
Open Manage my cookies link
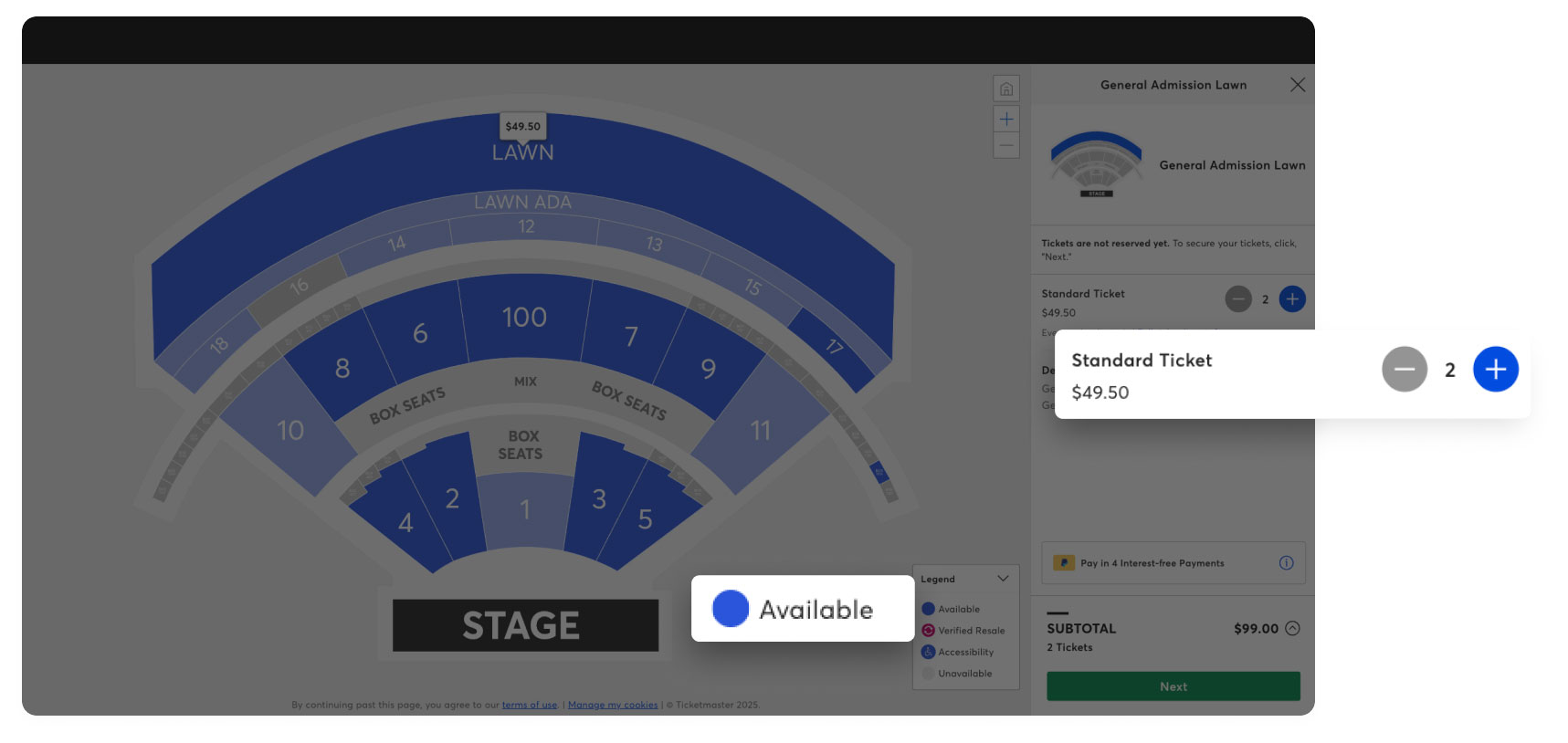[x=612, y=705]
